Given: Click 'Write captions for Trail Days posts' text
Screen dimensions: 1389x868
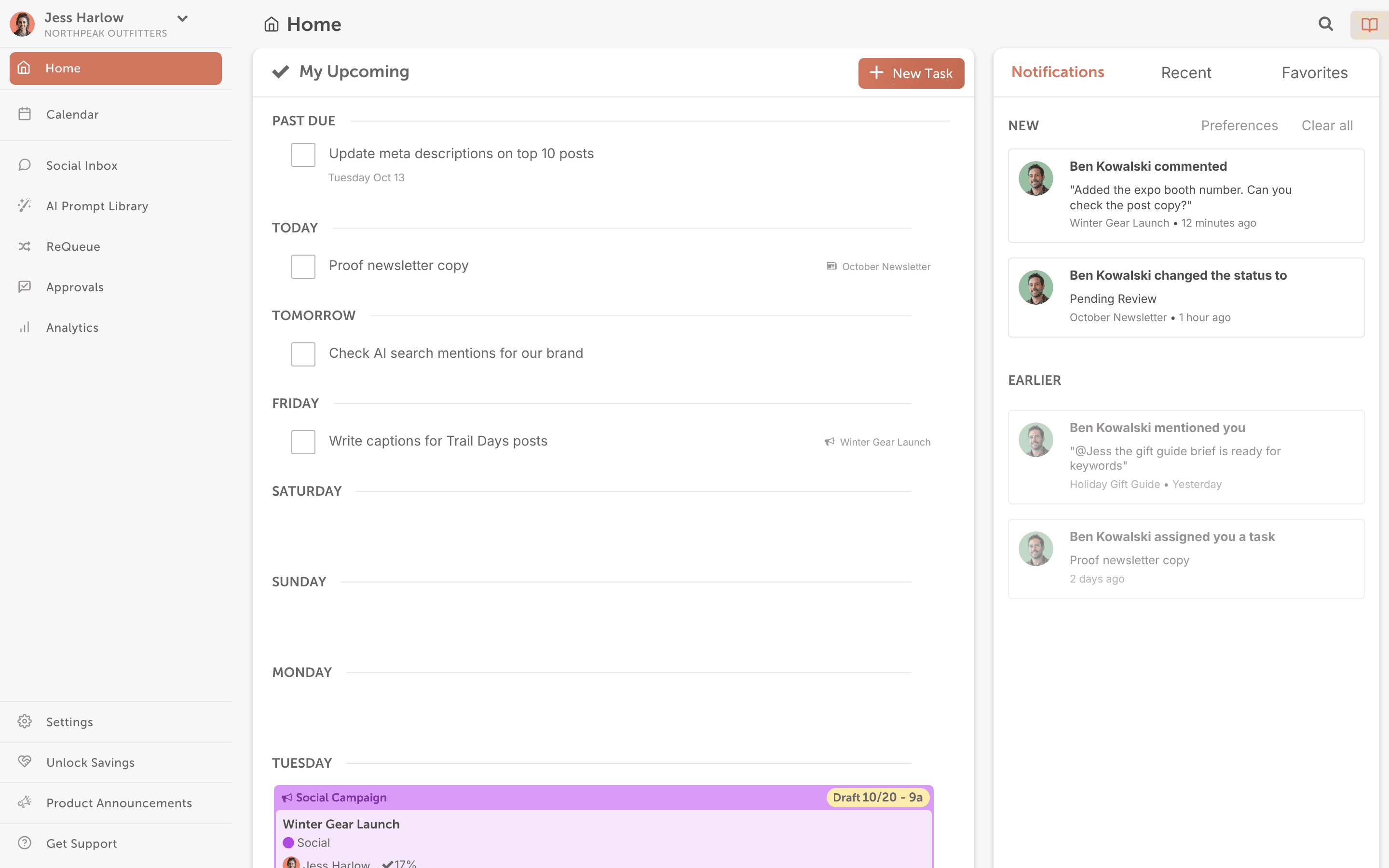Looking at the screenshot, I should [438, 441].
